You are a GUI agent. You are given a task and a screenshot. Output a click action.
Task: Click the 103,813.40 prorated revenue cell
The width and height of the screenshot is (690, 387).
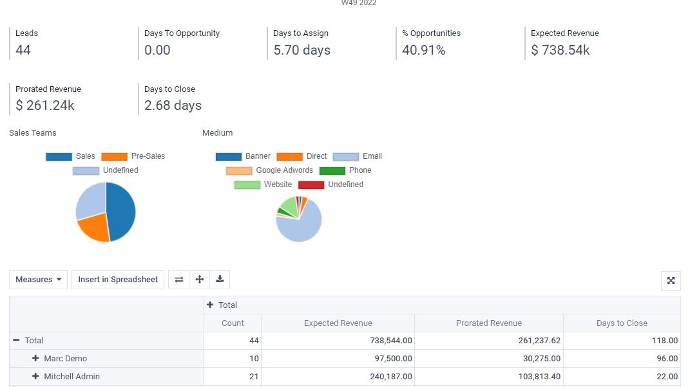point(489,376)
